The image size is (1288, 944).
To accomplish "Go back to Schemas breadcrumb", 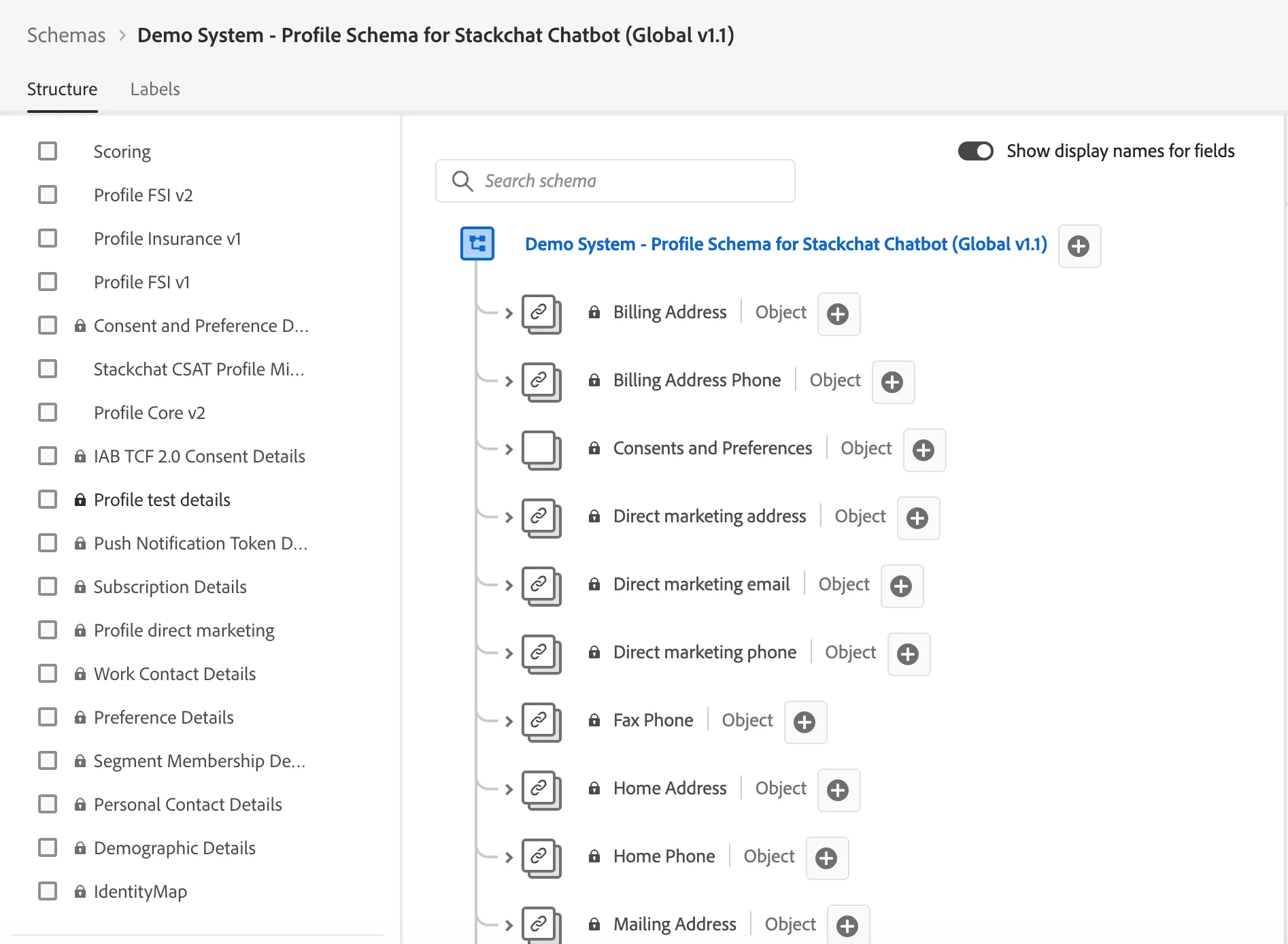I will (67, 35).
